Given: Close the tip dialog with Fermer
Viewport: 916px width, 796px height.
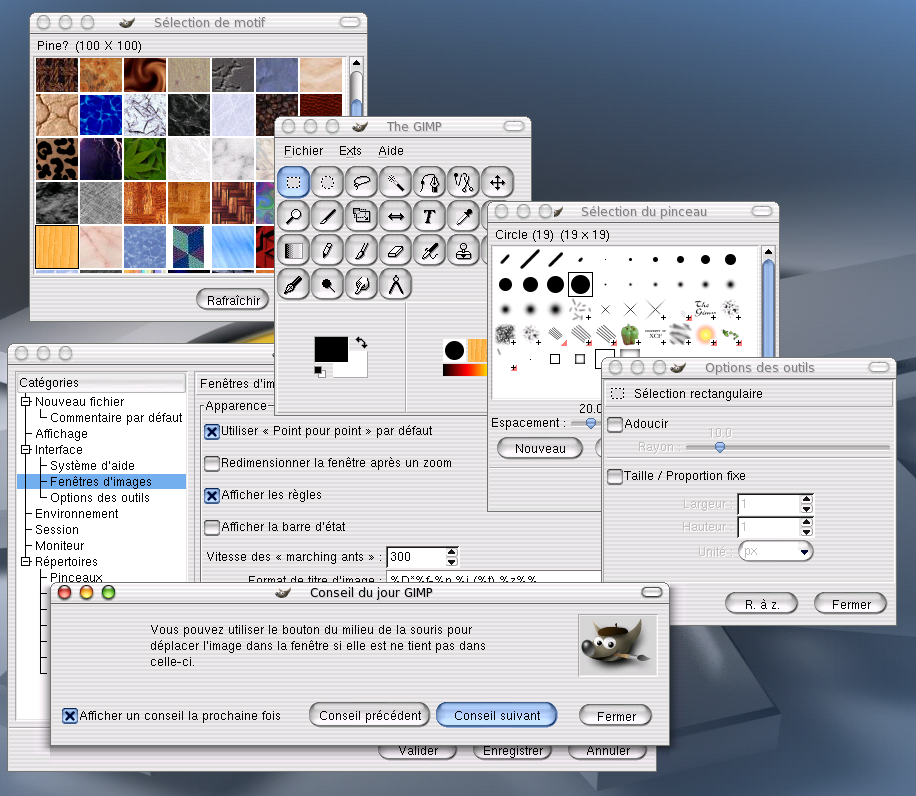Looking at the screenshot, I should click(x=616, y=716).
